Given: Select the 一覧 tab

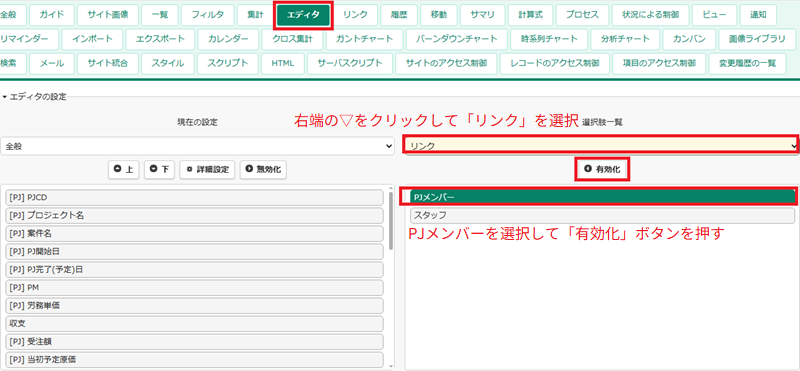Looking at the screenshot, I should click(x=160, y=15).
